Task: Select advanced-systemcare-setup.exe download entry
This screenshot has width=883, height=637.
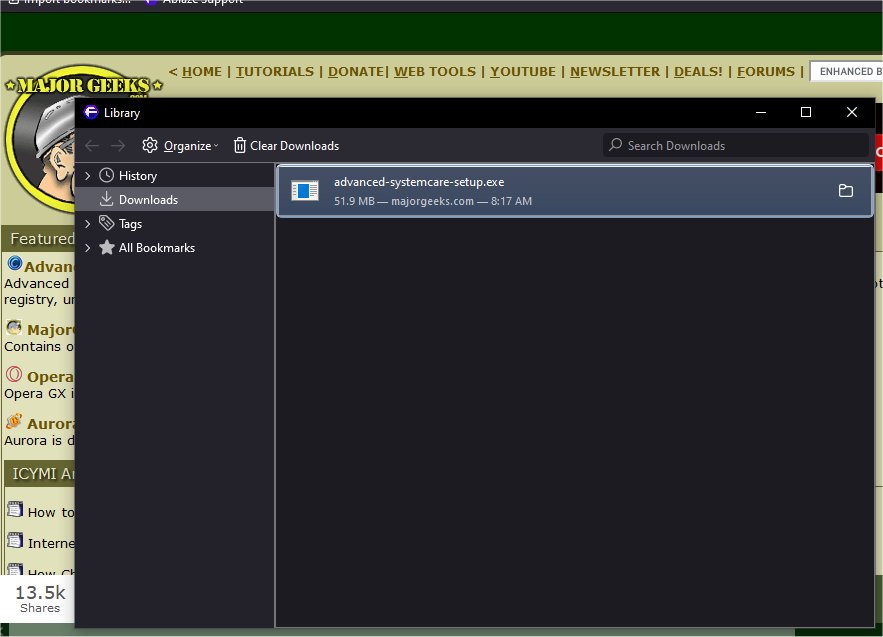Action: pyautogui.click(x=575, y=191)
